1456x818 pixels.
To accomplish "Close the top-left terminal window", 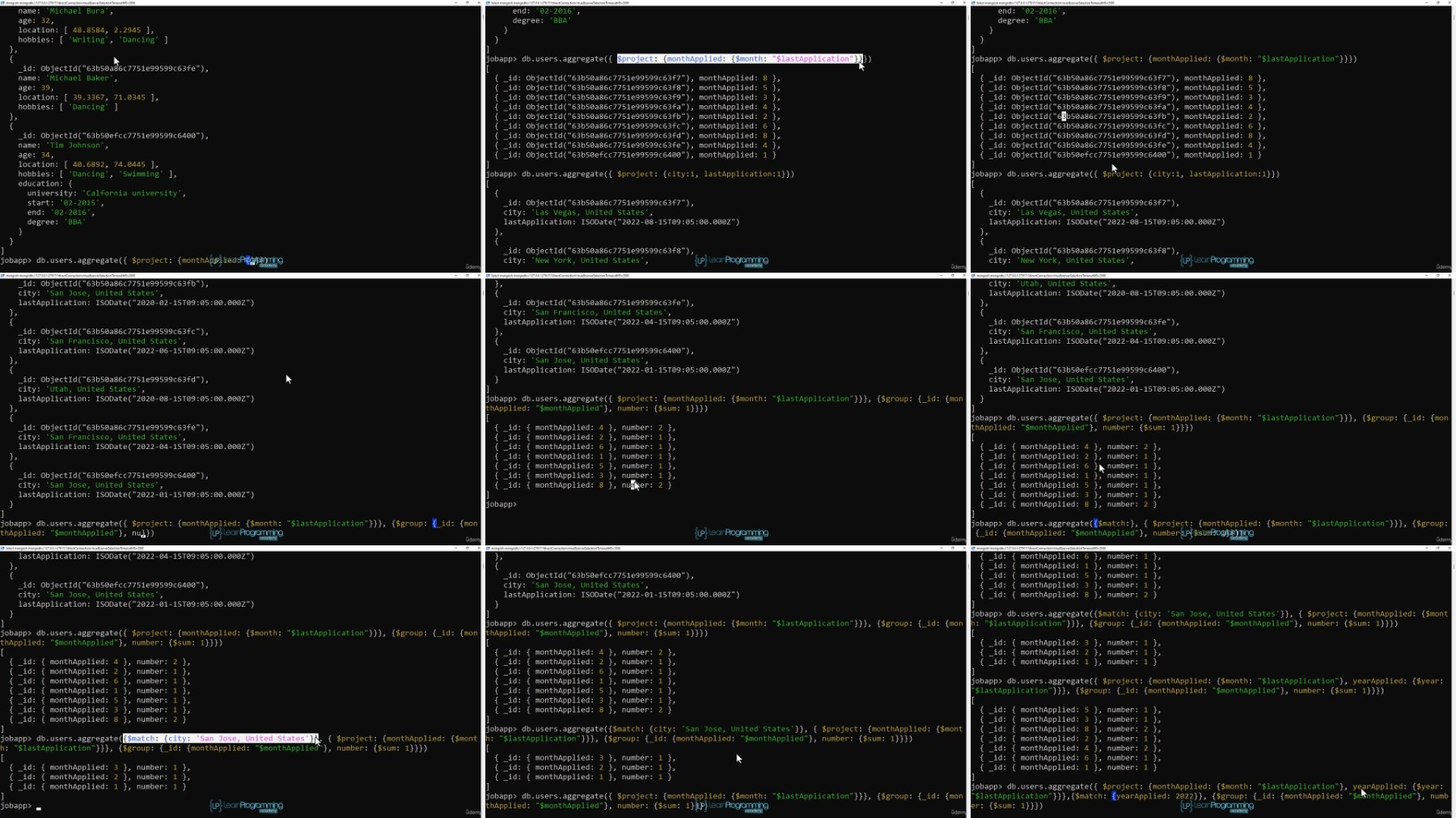I will pyautogui.click(x=477, y=2).
